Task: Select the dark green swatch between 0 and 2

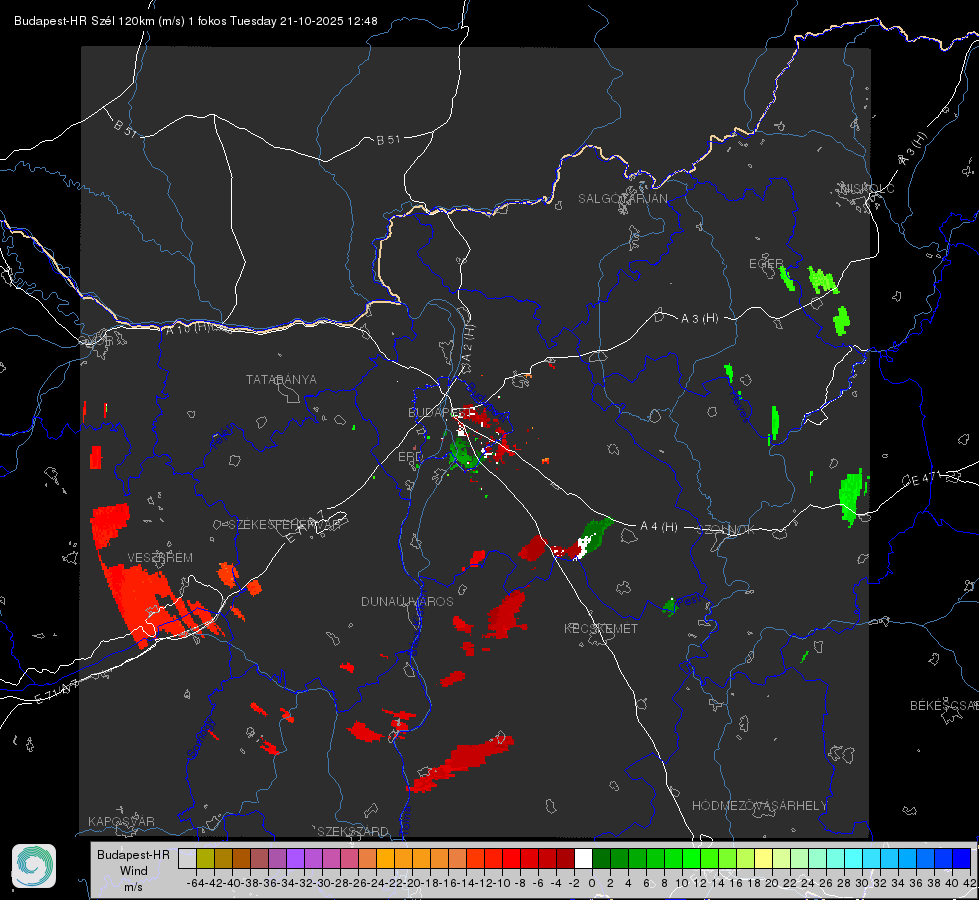Action: pyautogui.click(x=601, y=858)
